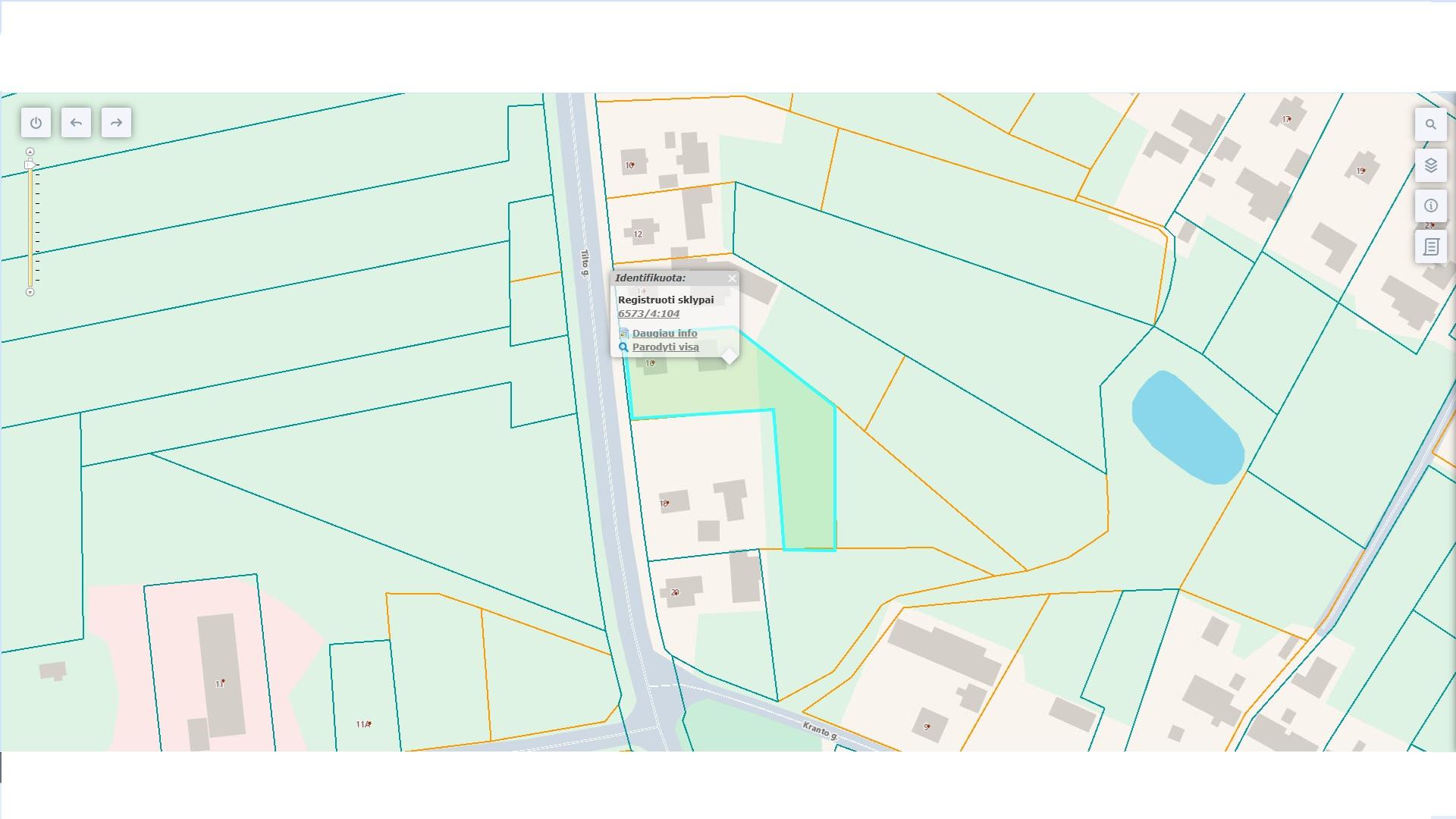1456x819 pixels.
Task: Click house number 20 label
Action: pos(675,592)
